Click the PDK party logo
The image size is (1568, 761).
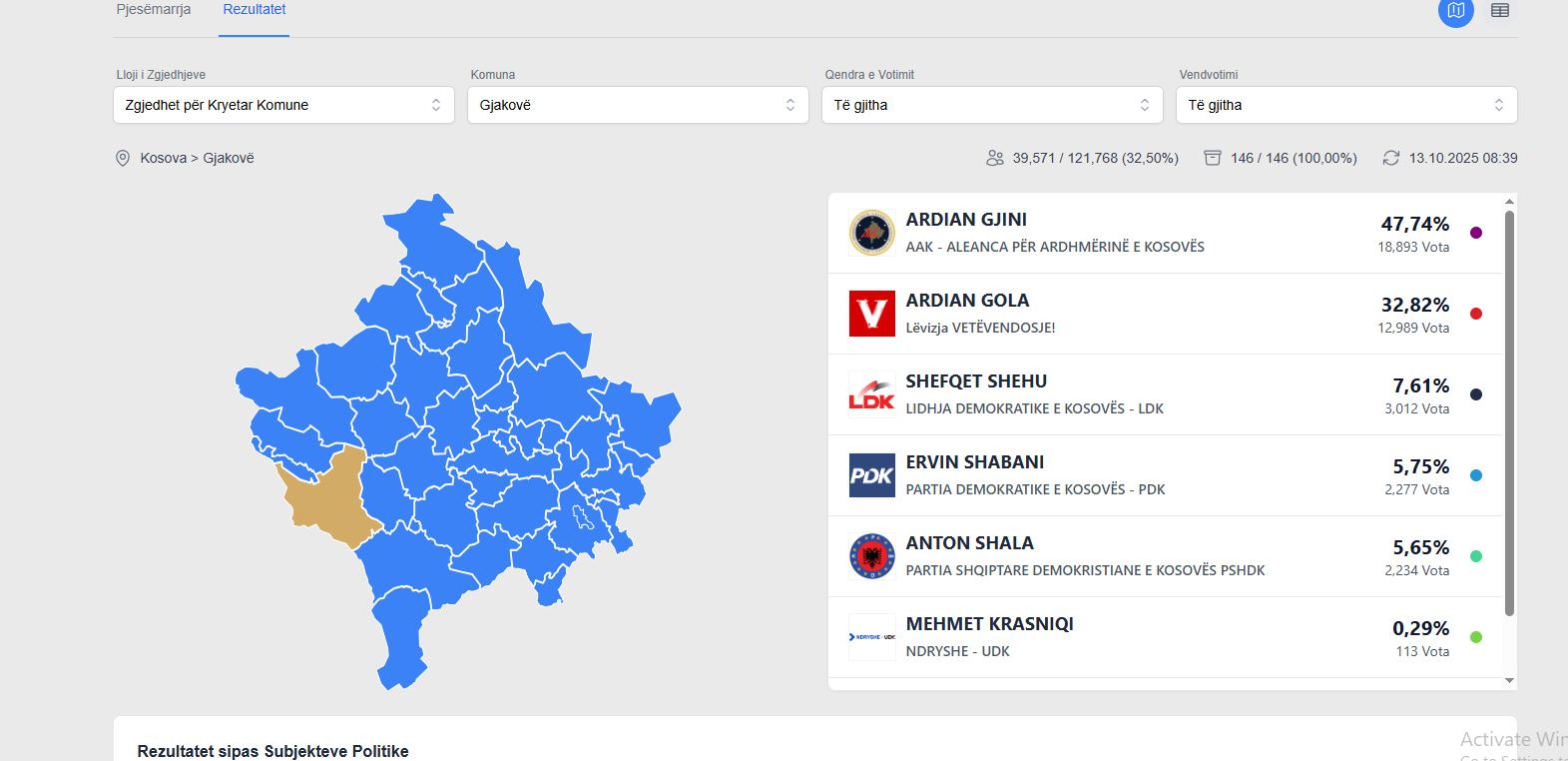pyautogui.click(x=871, y=475)
